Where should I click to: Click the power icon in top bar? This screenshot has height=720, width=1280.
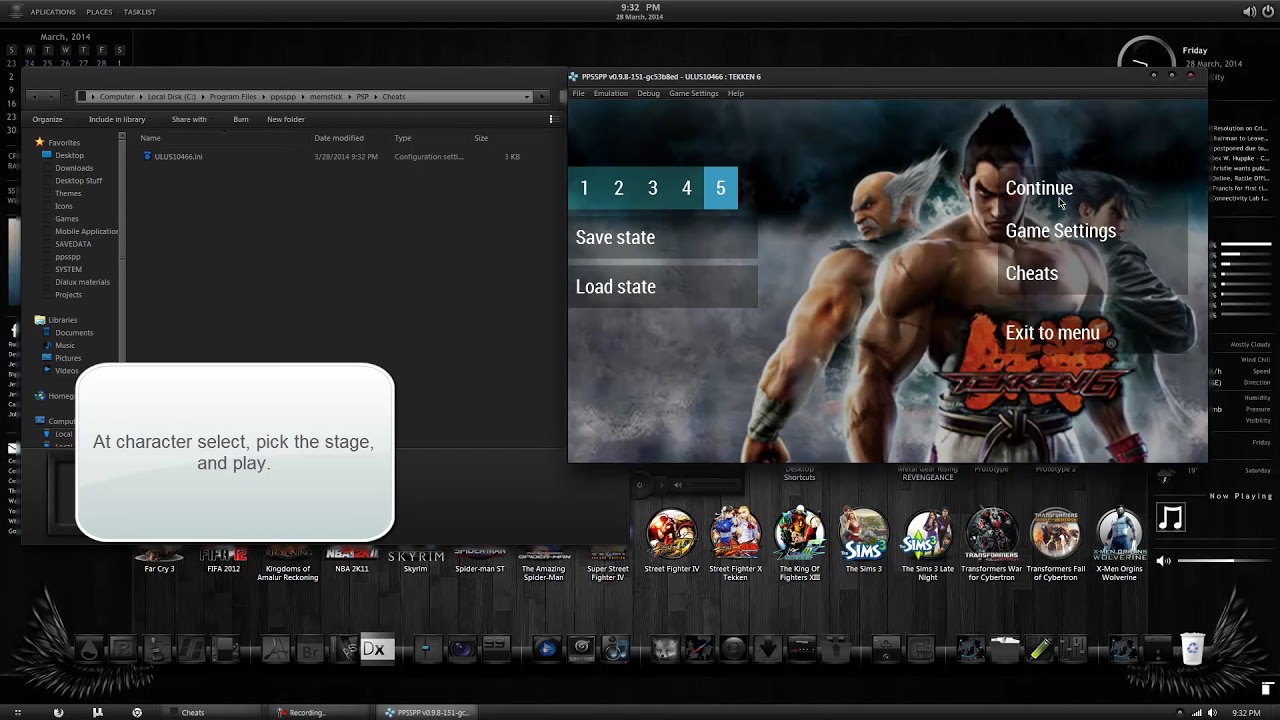tap(1268, 11)
